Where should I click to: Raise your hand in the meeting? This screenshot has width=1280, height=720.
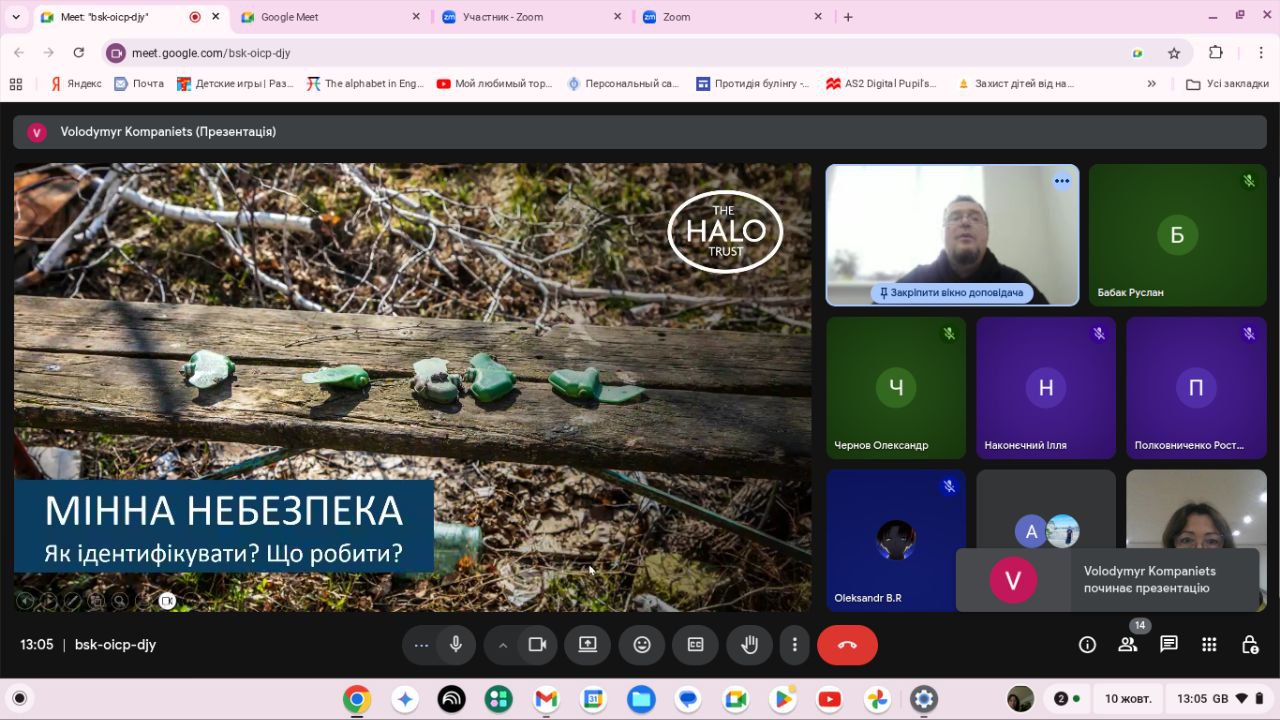click(x=749, y=645)
